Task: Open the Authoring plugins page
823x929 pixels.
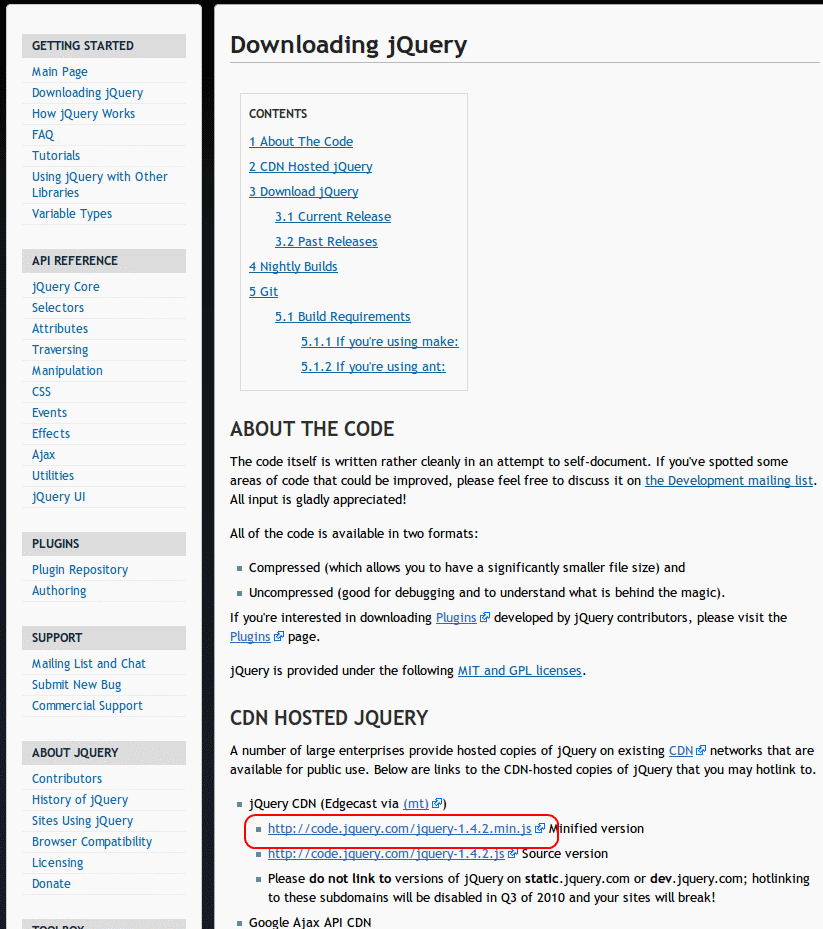Action: (59, 591)
